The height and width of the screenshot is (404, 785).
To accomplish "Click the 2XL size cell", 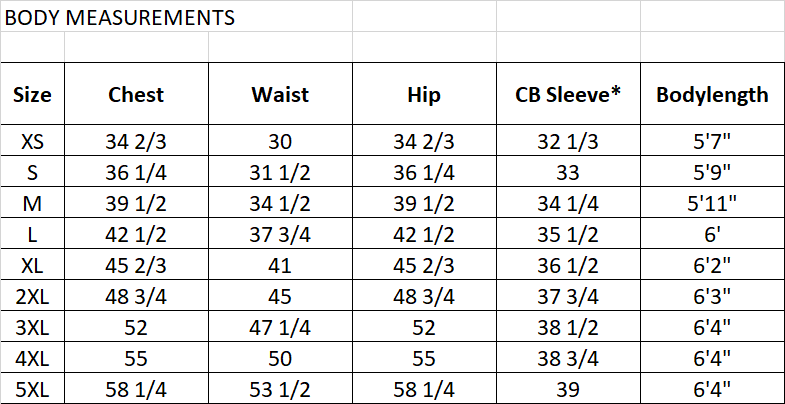I will 32,296.
